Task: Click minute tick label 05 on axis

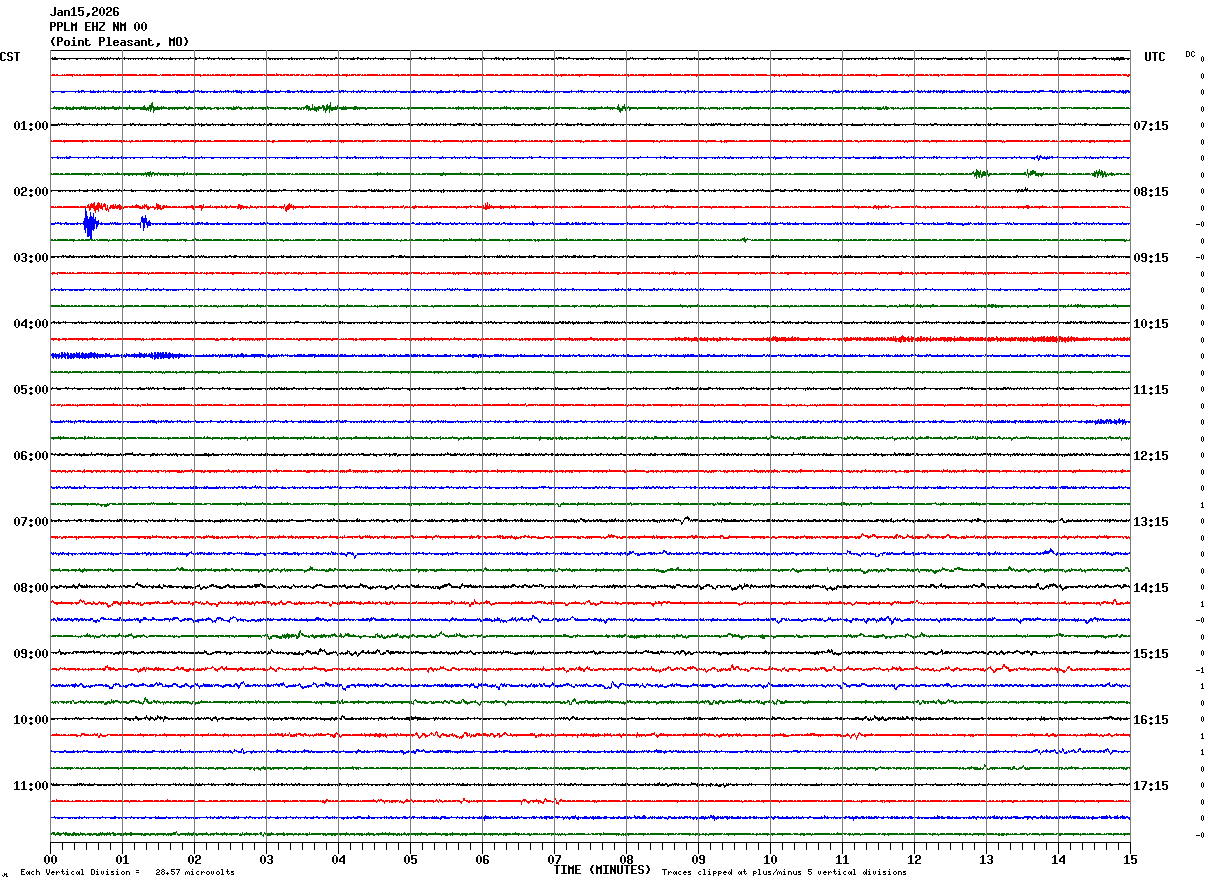Action: pos(410,859)
